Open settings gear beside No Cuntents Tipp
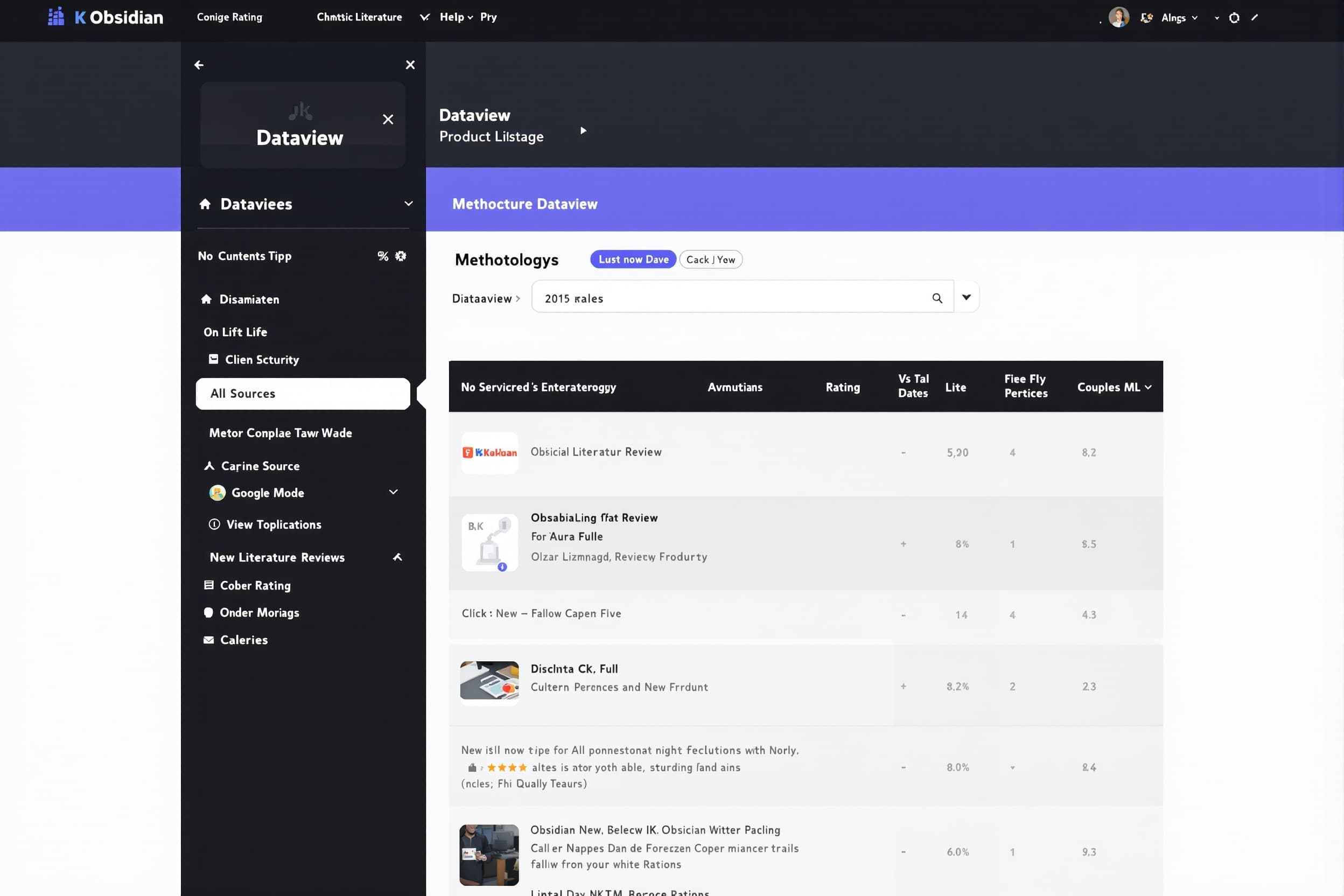This screenshot has height=896, width=1344. click(401, 256)
